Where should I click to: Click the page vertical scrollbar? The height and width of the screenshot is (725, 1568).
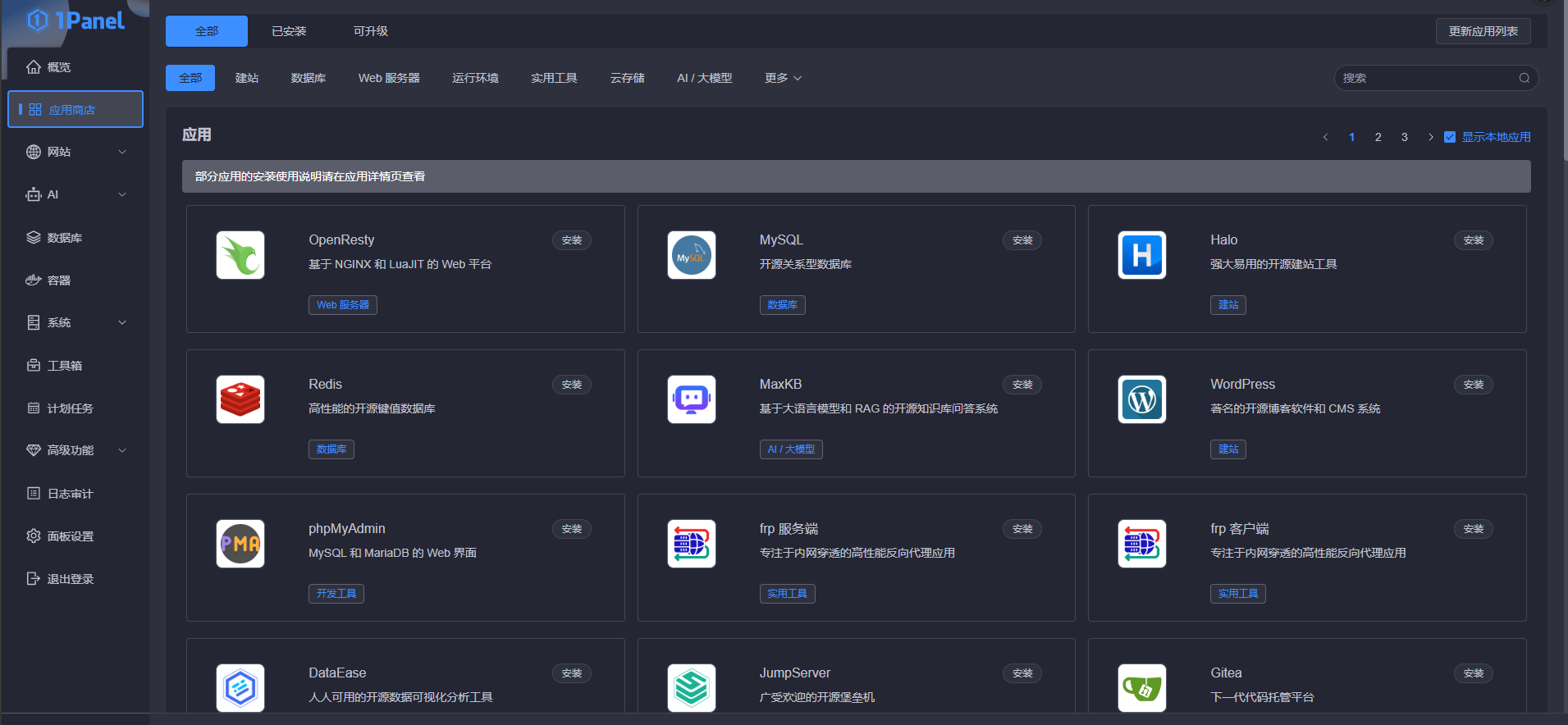point(1565,82)
